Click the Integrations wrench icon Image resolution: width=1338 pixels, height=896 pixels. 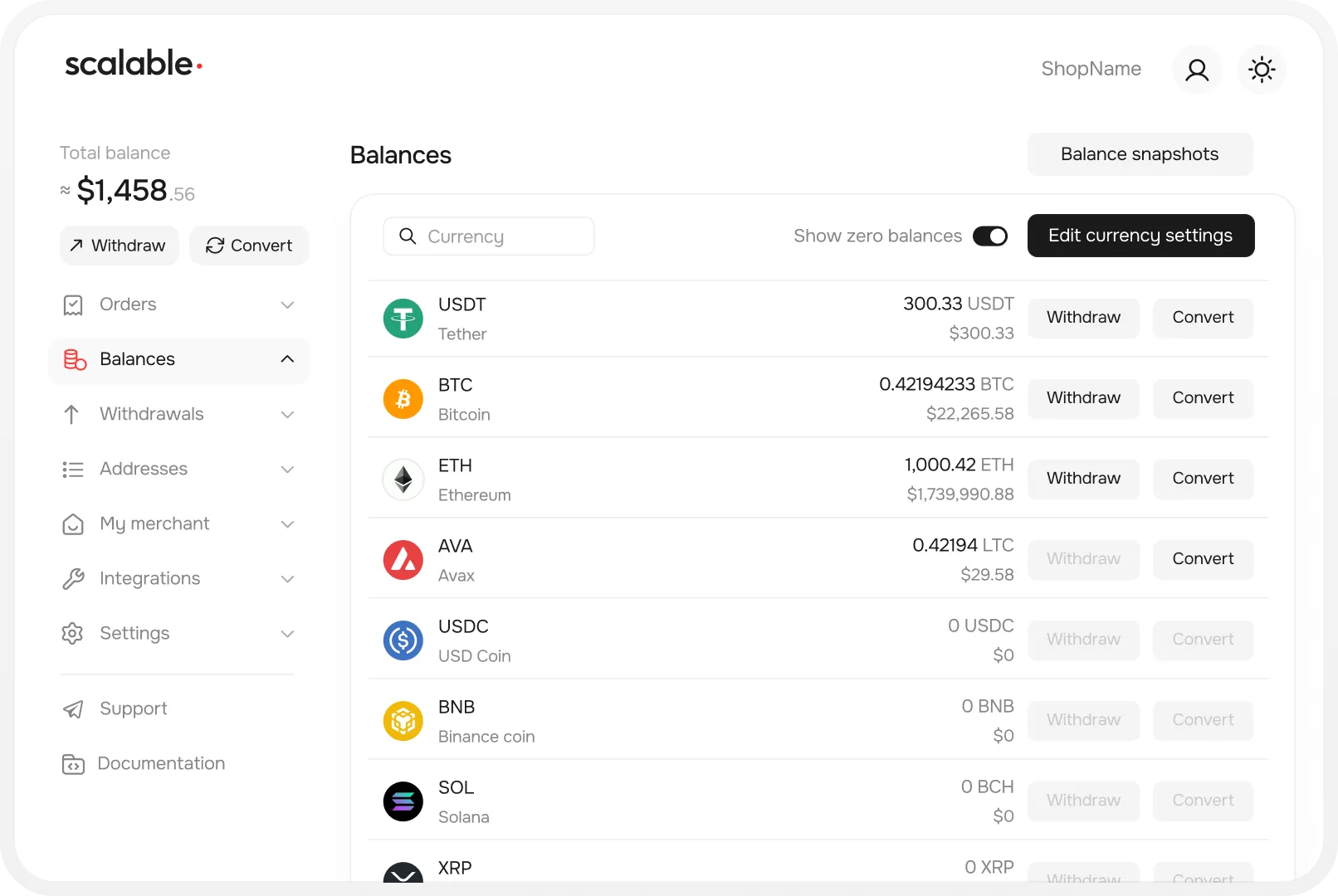(73, 579)
